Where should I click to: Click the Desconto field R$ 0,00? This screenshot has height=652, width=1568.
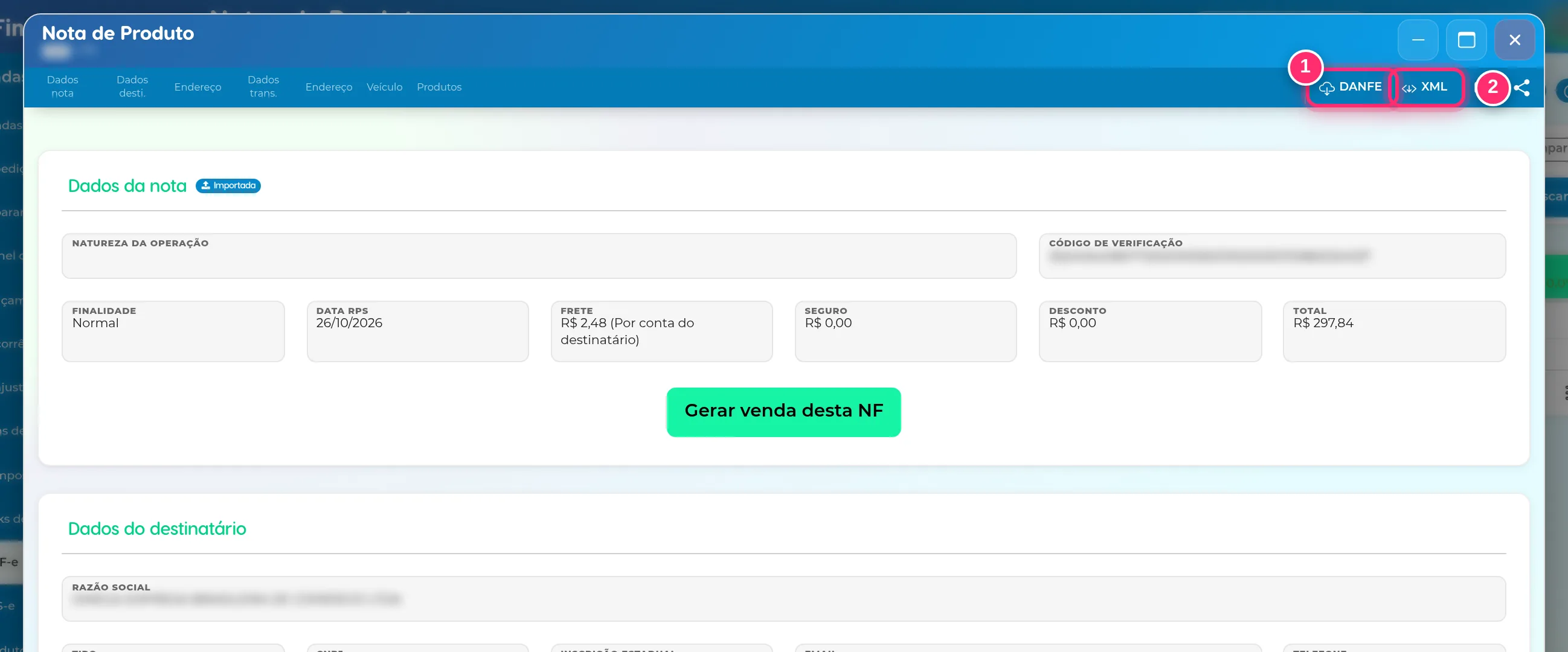click(x=1150, y=331)
